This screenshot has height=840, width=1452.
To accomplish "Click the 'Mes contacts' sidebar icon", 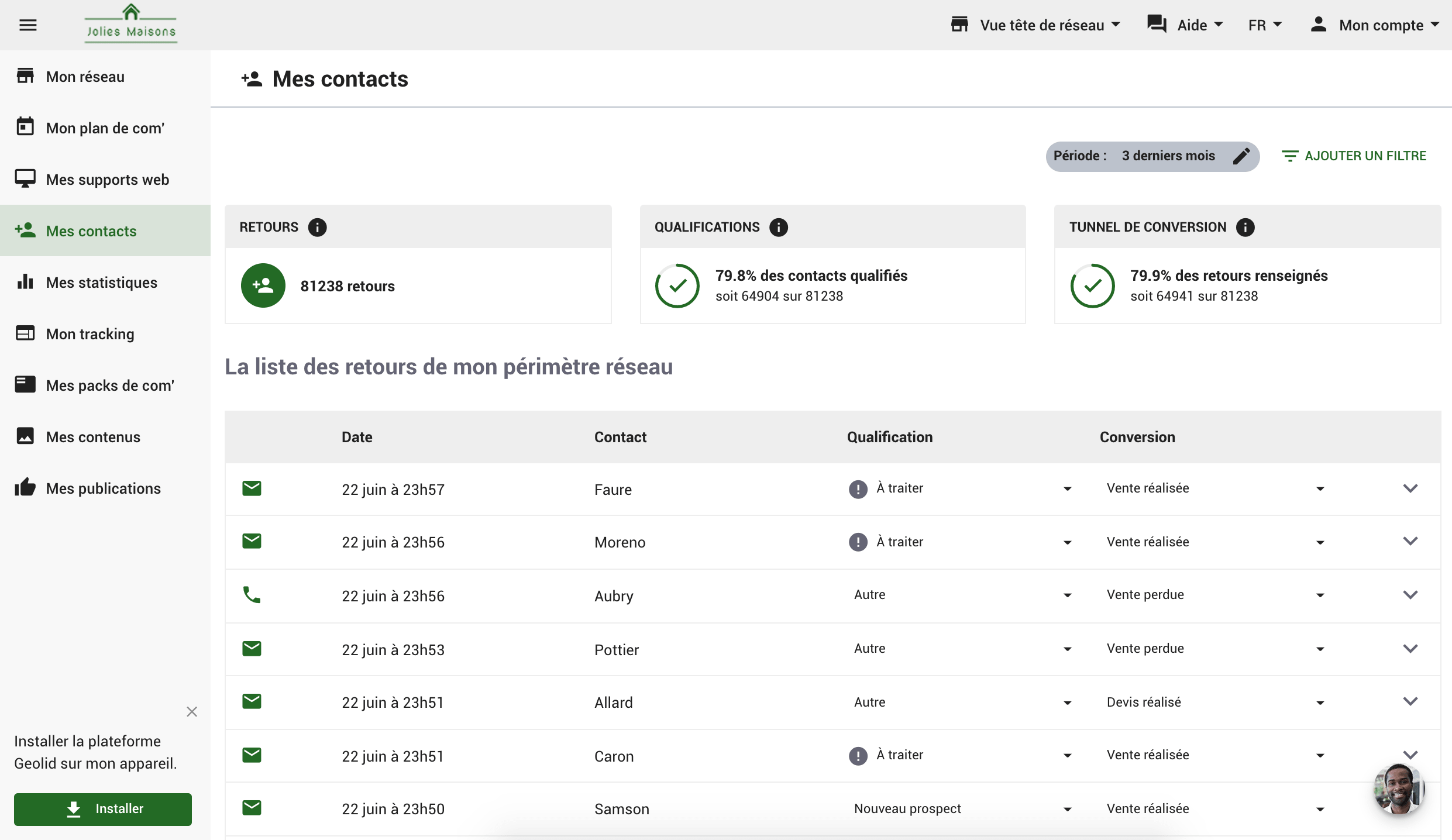I will point(27,230).
